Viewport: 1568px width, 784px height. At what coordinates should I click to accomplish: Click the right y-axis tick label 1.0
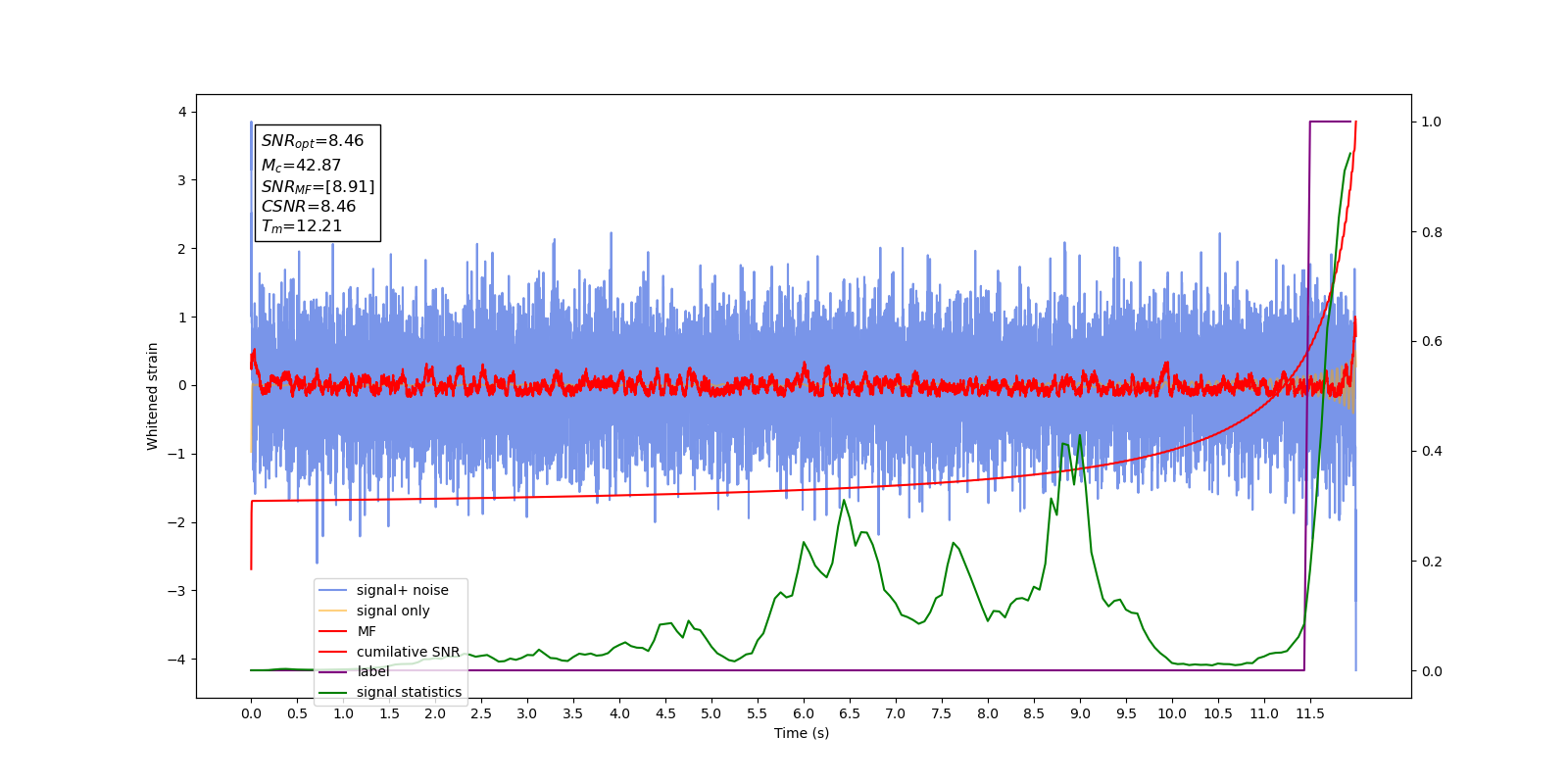[x=1432, y=122]
